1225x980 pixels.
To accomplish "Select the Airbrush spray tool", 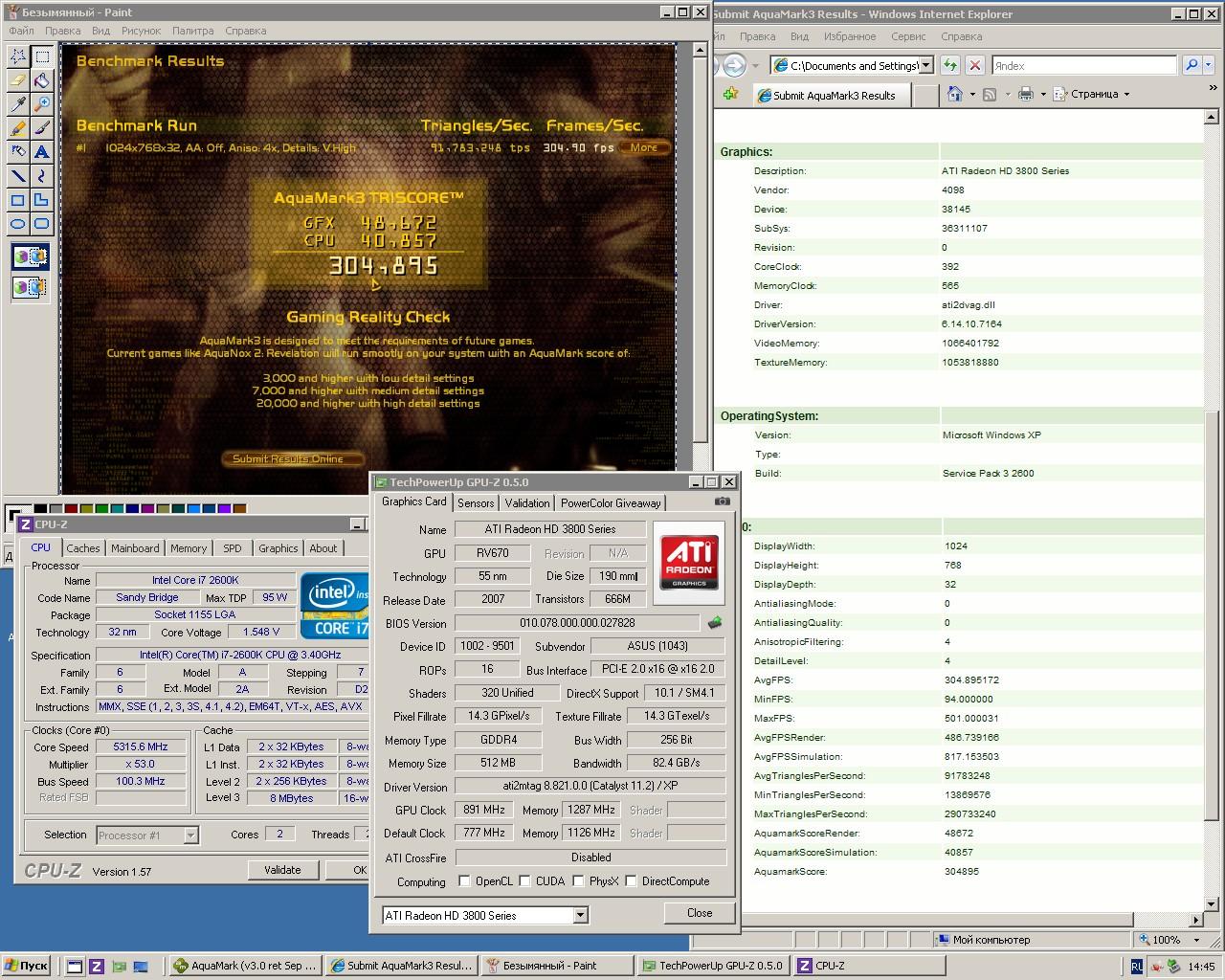I will pos(17,152).
